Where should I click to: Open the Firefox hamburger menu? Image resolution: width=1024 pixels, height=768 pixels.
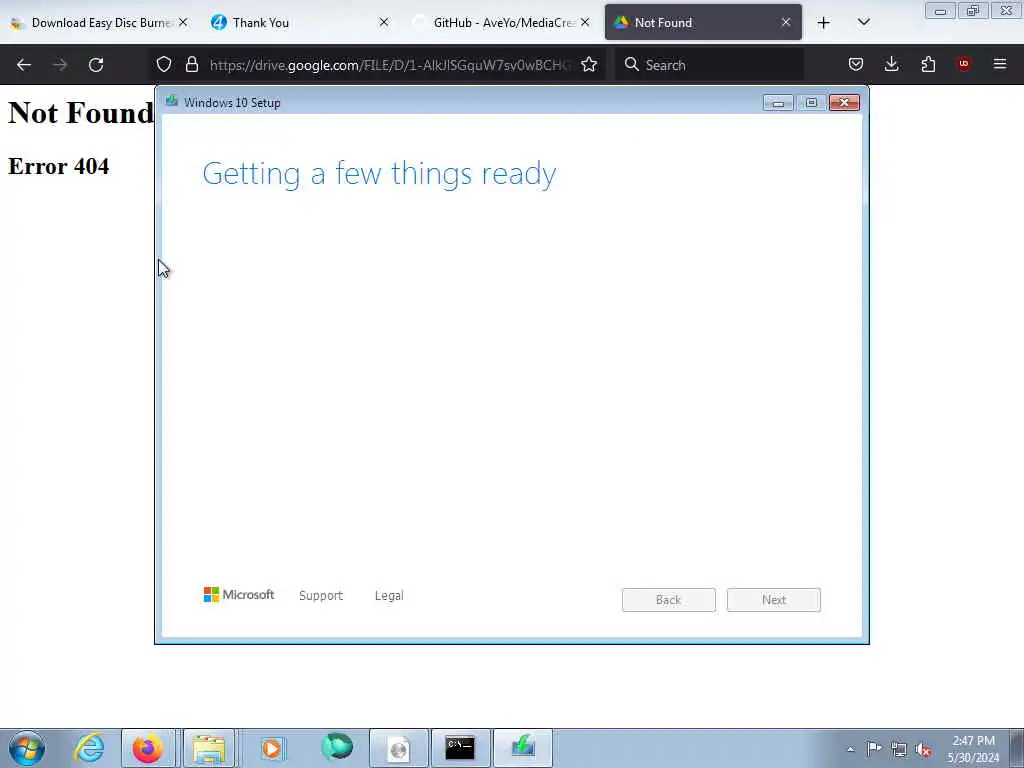pos(1000,64)
